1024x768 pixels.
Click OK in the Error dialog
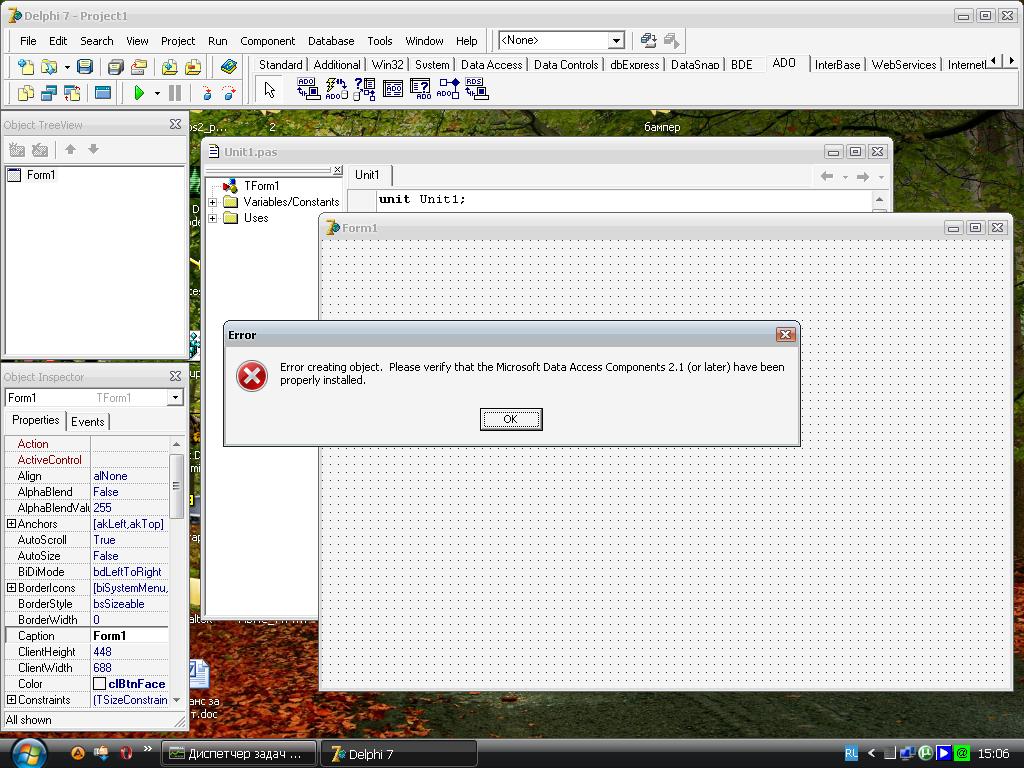[x=511, y=419]
